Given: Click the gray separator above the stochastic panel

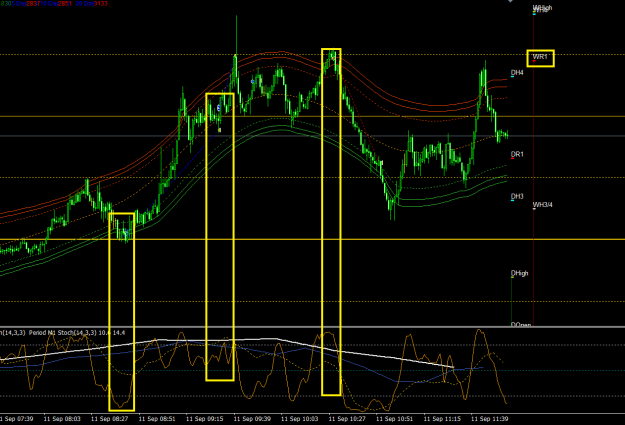Looking at the screenshot, I should pyautogui.click(x=312, y=327).
